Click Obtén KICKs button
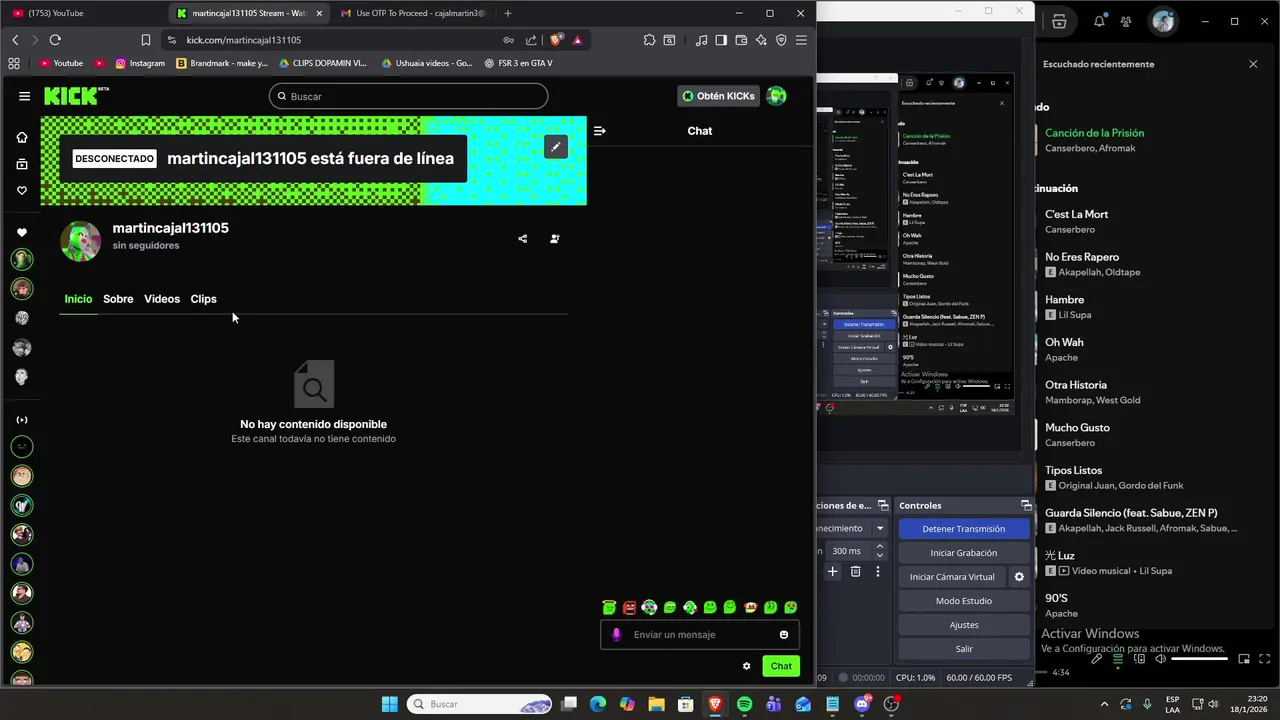1280x720 pixels. pyautogui.click(x=717, y=96)
